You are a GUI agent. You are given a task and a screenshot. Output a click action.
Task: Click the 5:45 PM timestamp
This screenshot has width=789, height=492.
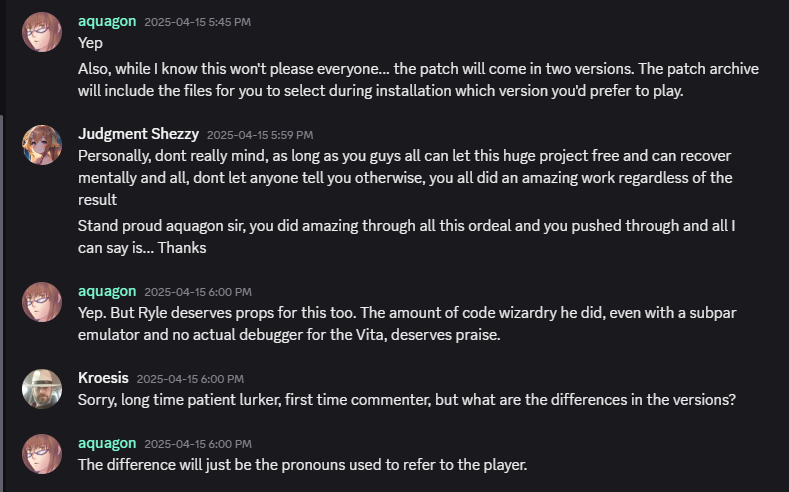coord(198,22)
